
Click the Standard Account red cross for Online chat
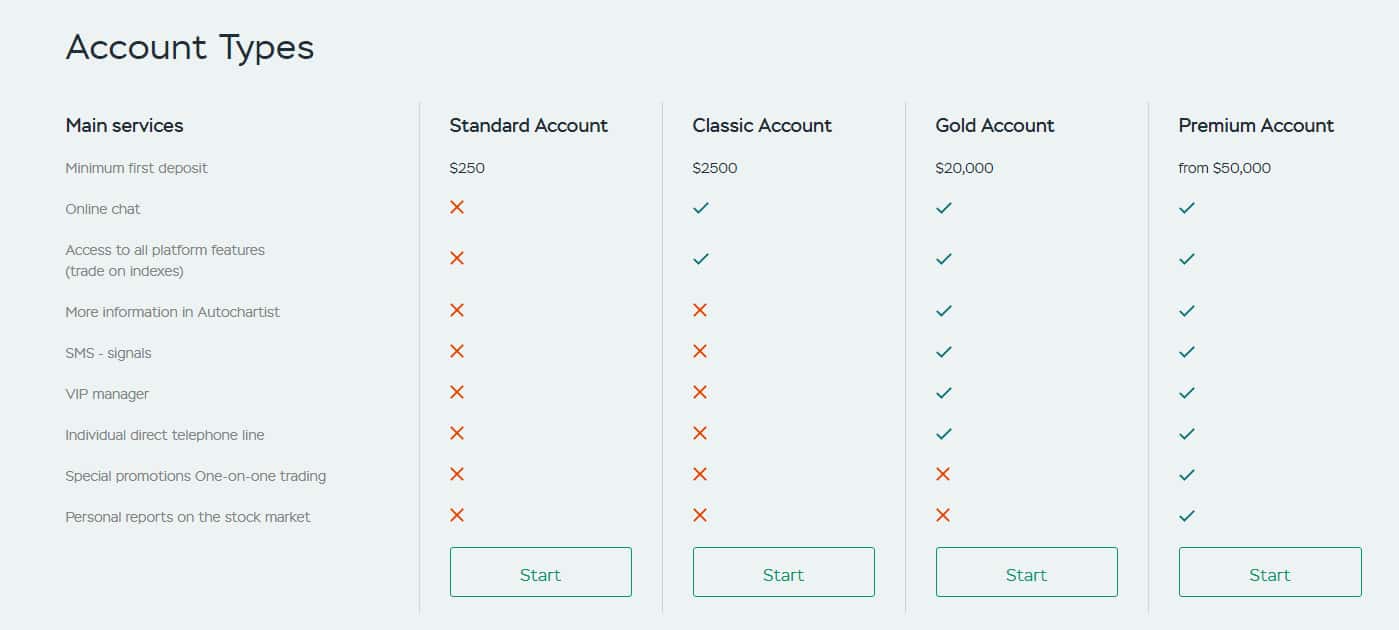coord(457,207)
